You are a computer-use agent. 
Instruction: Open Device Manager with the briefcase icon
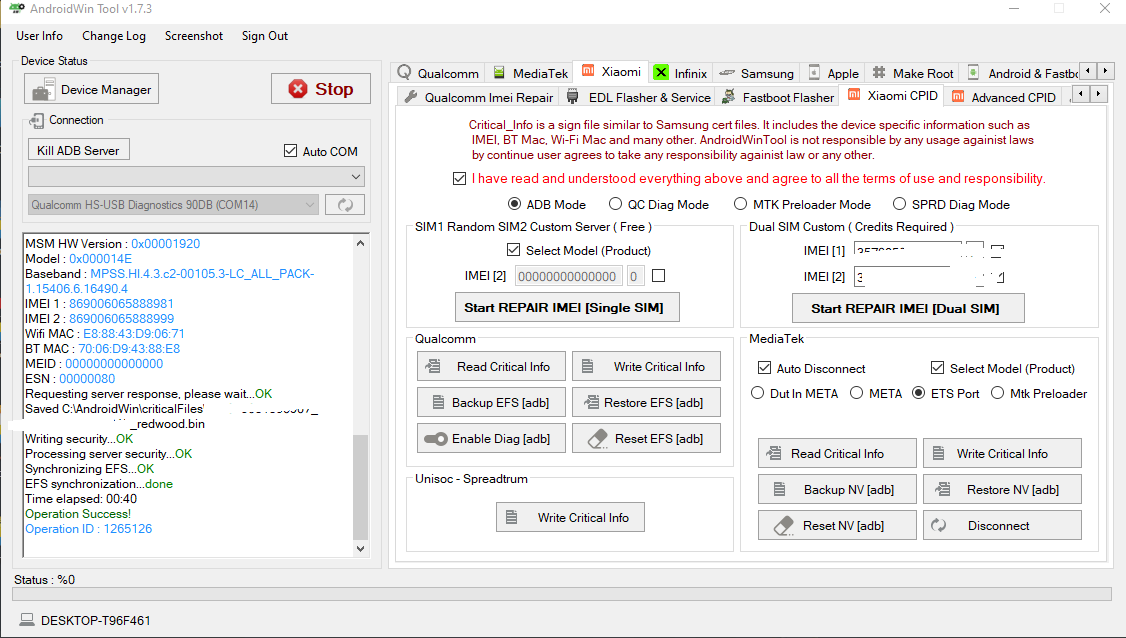(x=92, y=90)
